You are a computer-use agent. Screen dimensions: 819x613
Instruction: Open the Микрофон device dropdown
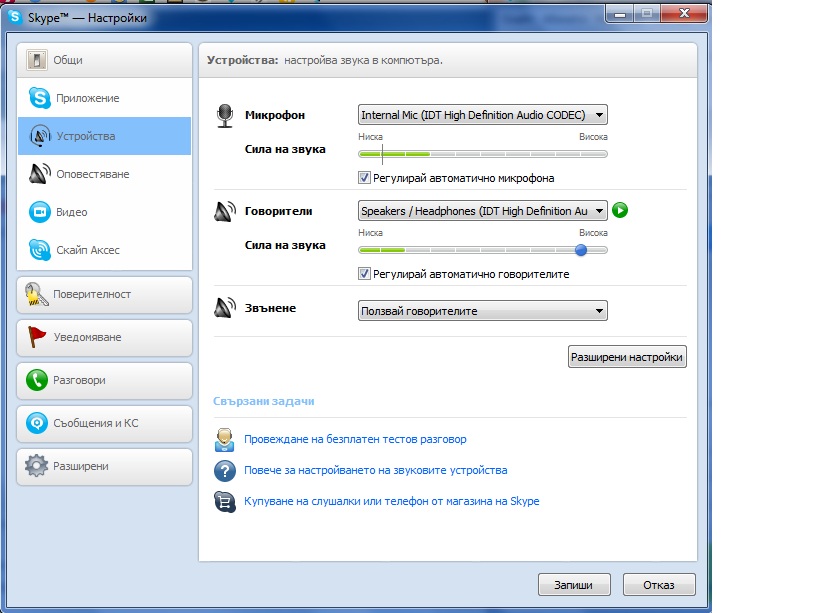483,115
